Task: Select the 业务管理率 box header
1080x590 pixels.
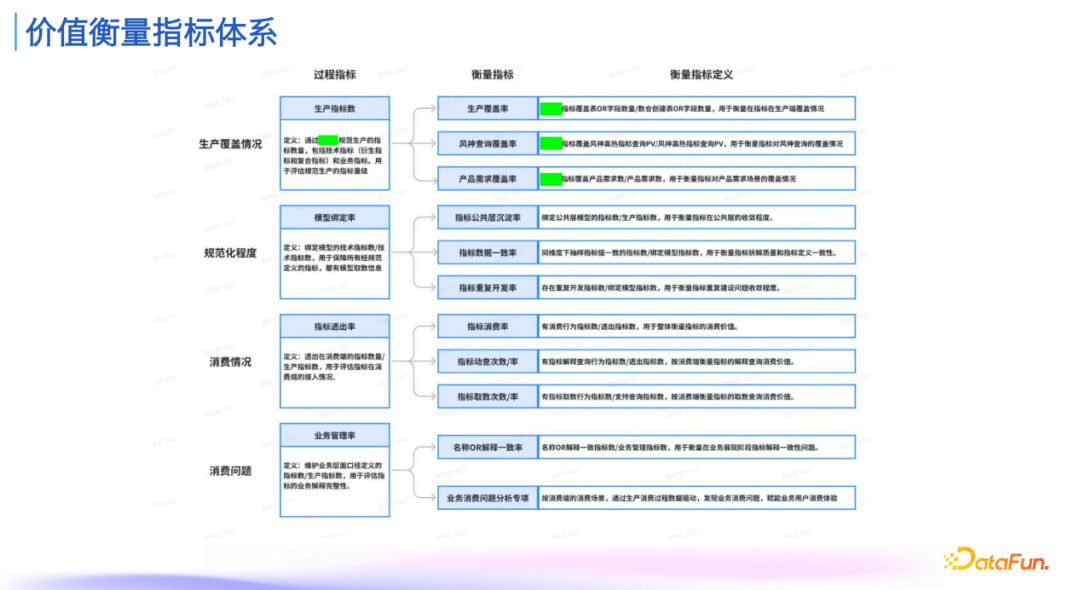Action: pyautogui.click(x=335, y=435)
